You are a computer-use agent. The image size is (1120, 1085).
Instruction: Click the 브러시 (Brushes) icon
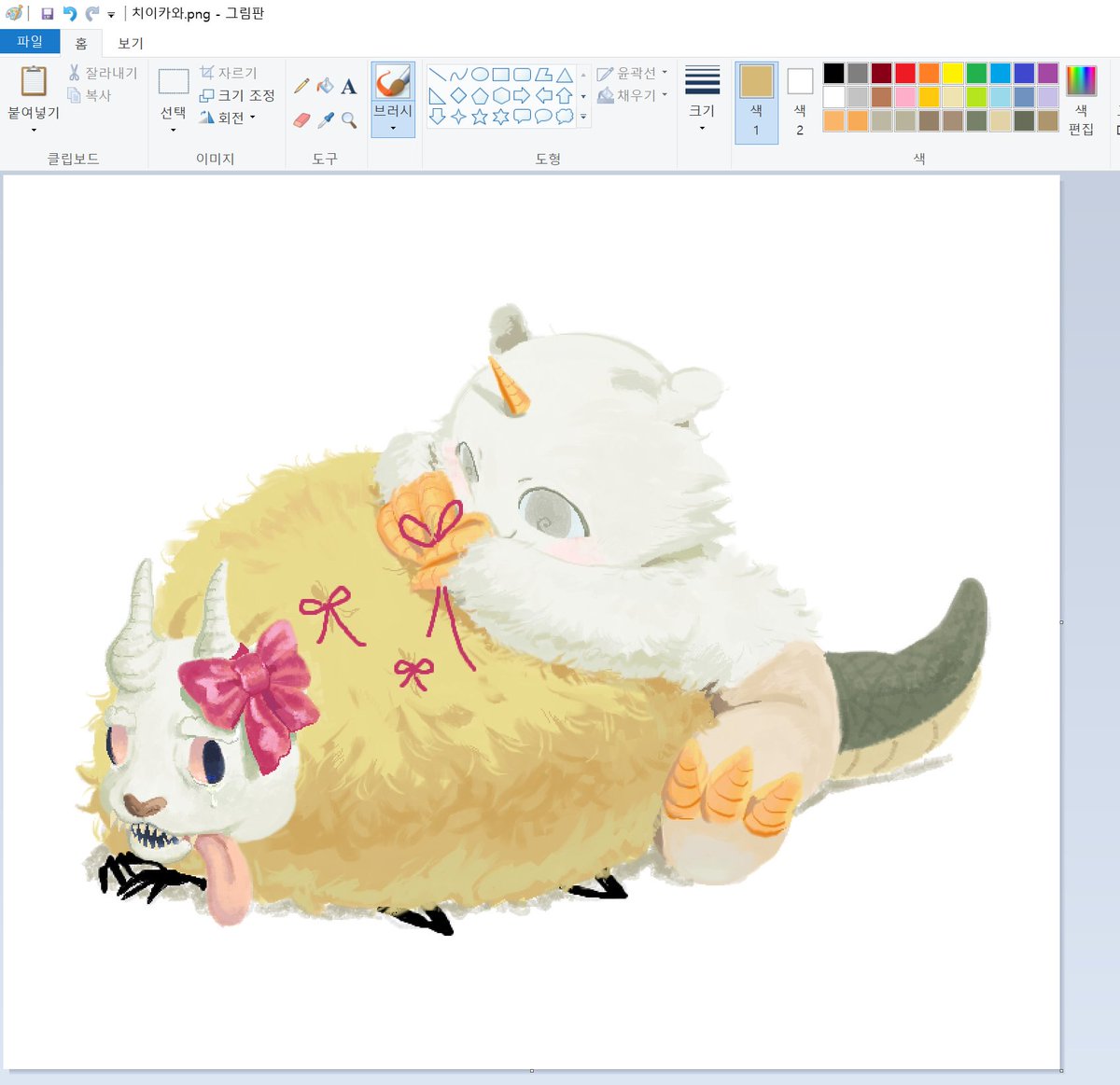pos(393,82)
